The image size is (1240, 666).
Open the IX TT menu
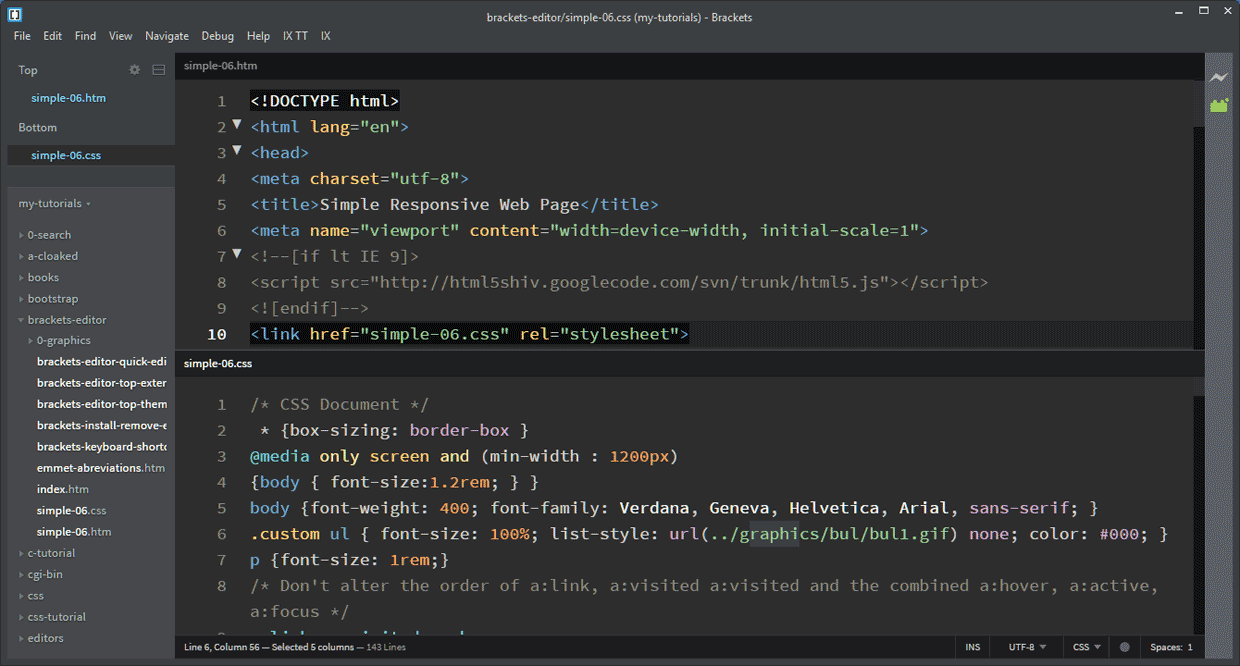(295, 36)
